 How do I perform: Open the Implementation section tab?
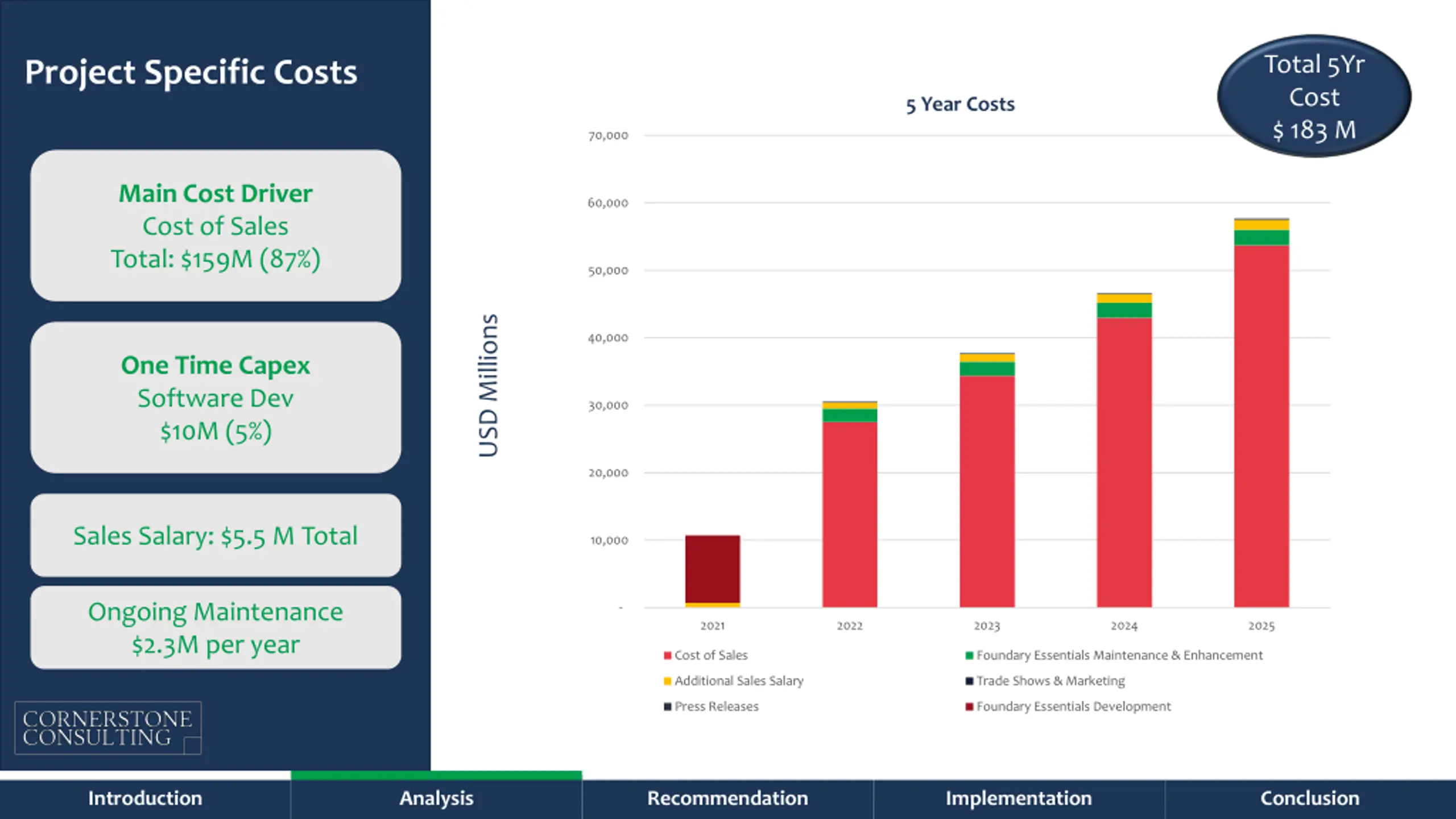point(1019,799)
